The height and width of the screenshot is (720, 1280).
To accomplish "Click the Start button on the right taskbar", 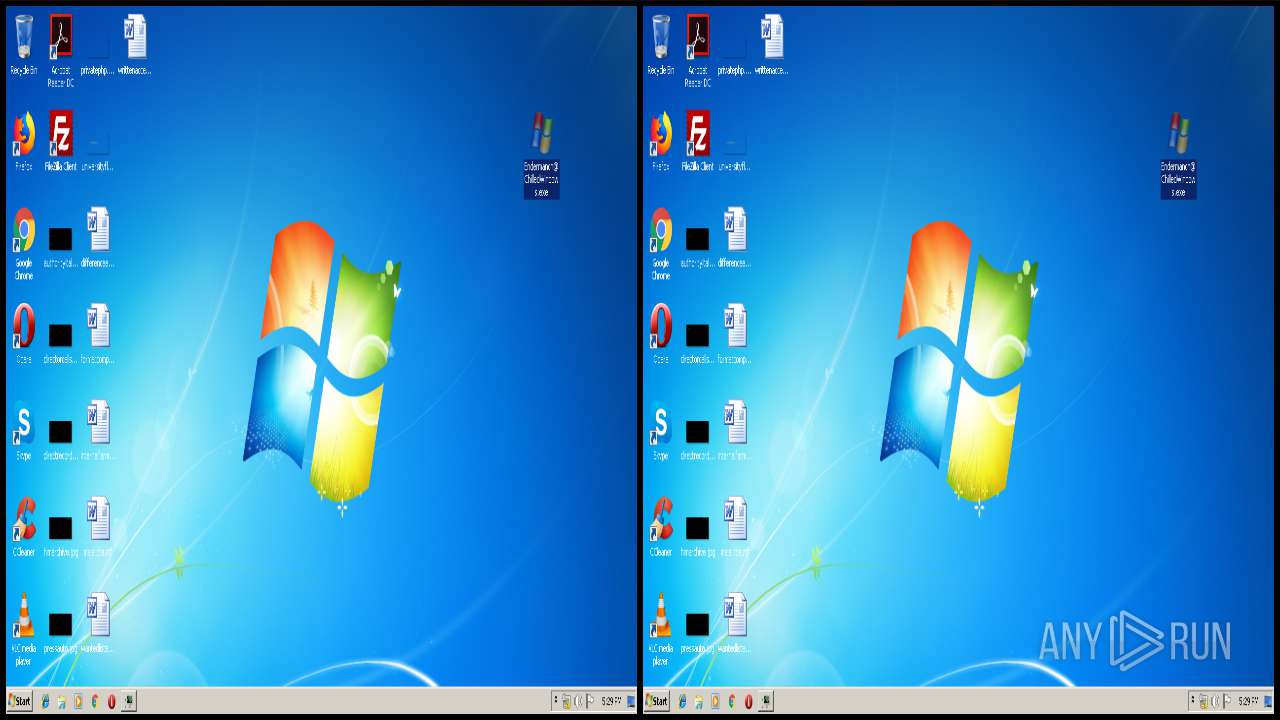I will pyautogui.click(x=657, y=701).
